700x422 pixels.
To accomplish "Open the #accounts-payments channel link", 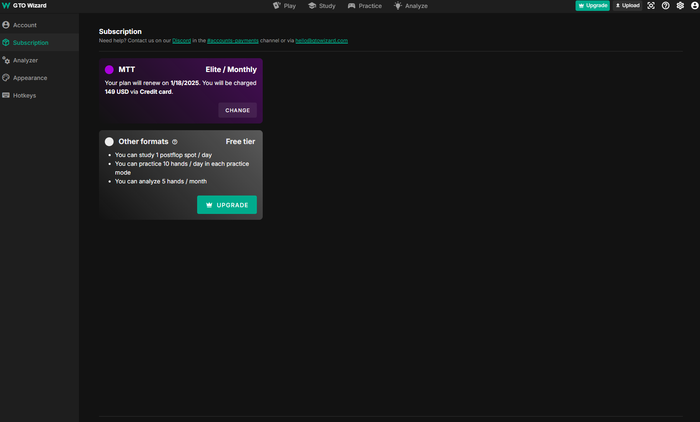I will (x=233, y=41).
